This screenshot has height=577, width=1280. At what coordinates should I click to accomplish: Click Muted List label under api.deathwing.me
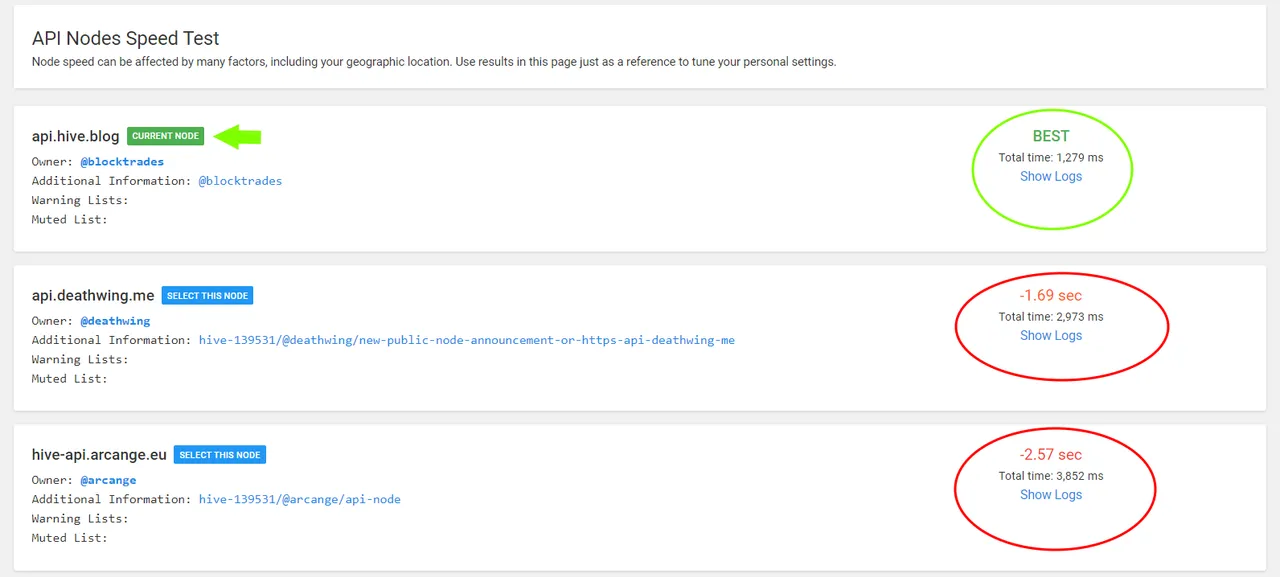(70, 379)
